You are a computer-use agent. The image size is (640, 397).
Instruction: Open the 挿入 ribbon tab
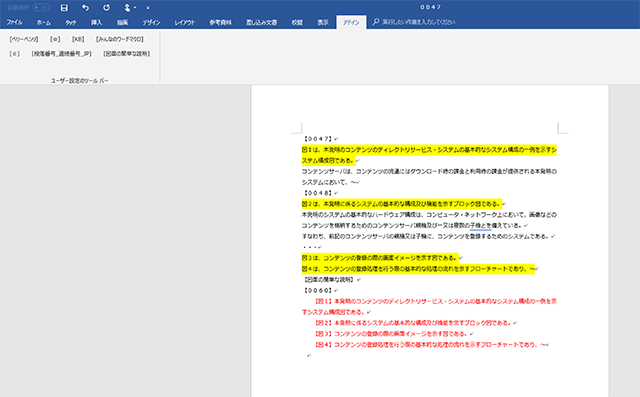[96, 22]
